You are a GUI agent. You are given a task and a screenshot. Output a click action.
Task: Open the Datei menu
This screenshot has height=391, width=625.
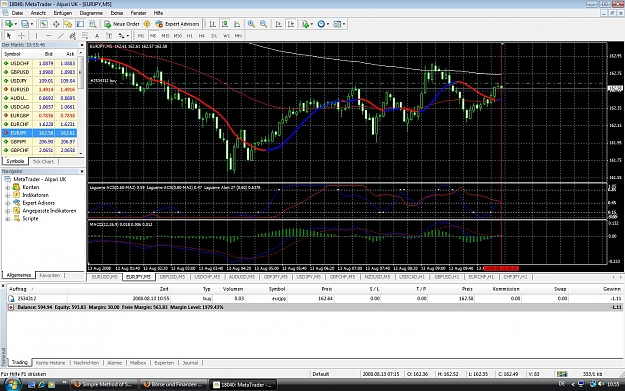click(x=17, y=13)
